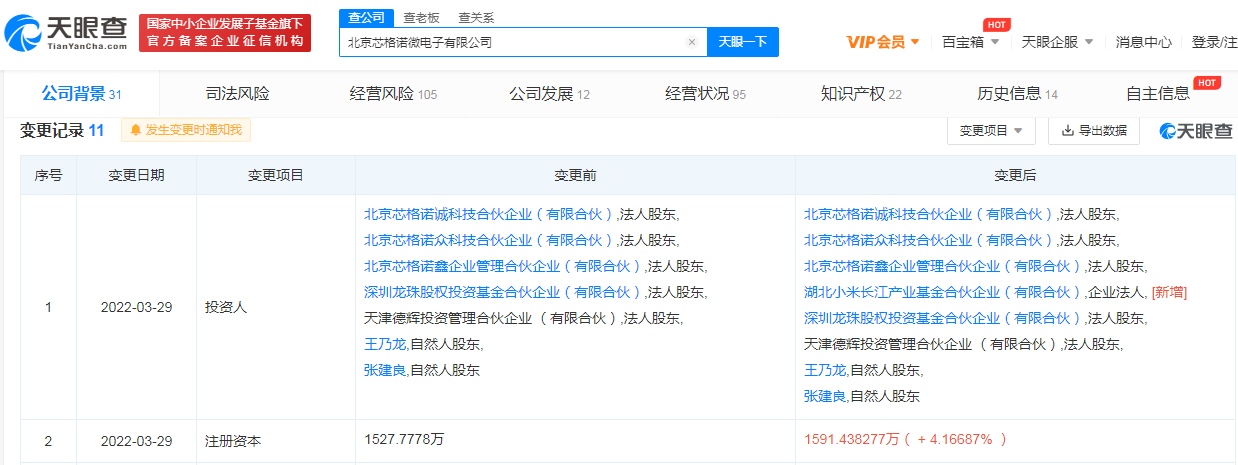This screenshot has width=1238, height=465.
Task: Click the Tianyancha watermark logo at right
Action: click(1195, 131)
